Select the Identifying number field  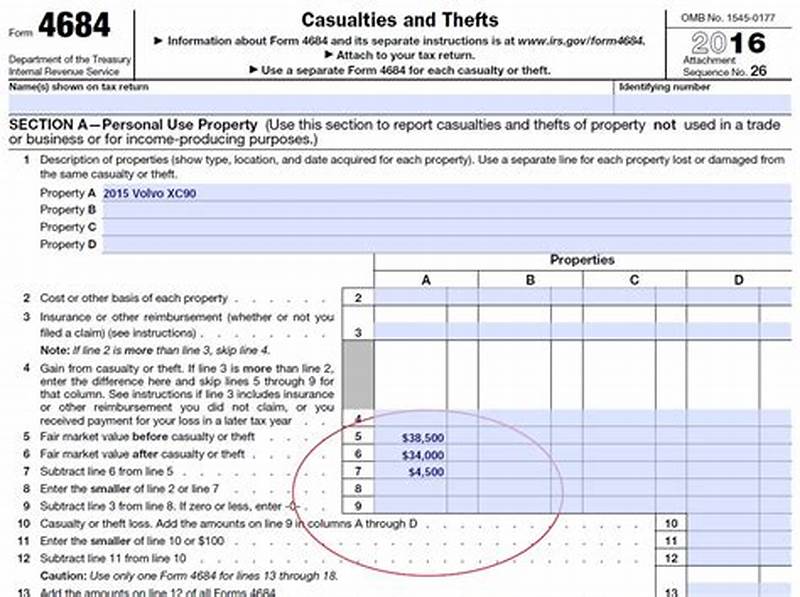coord(700,99)
